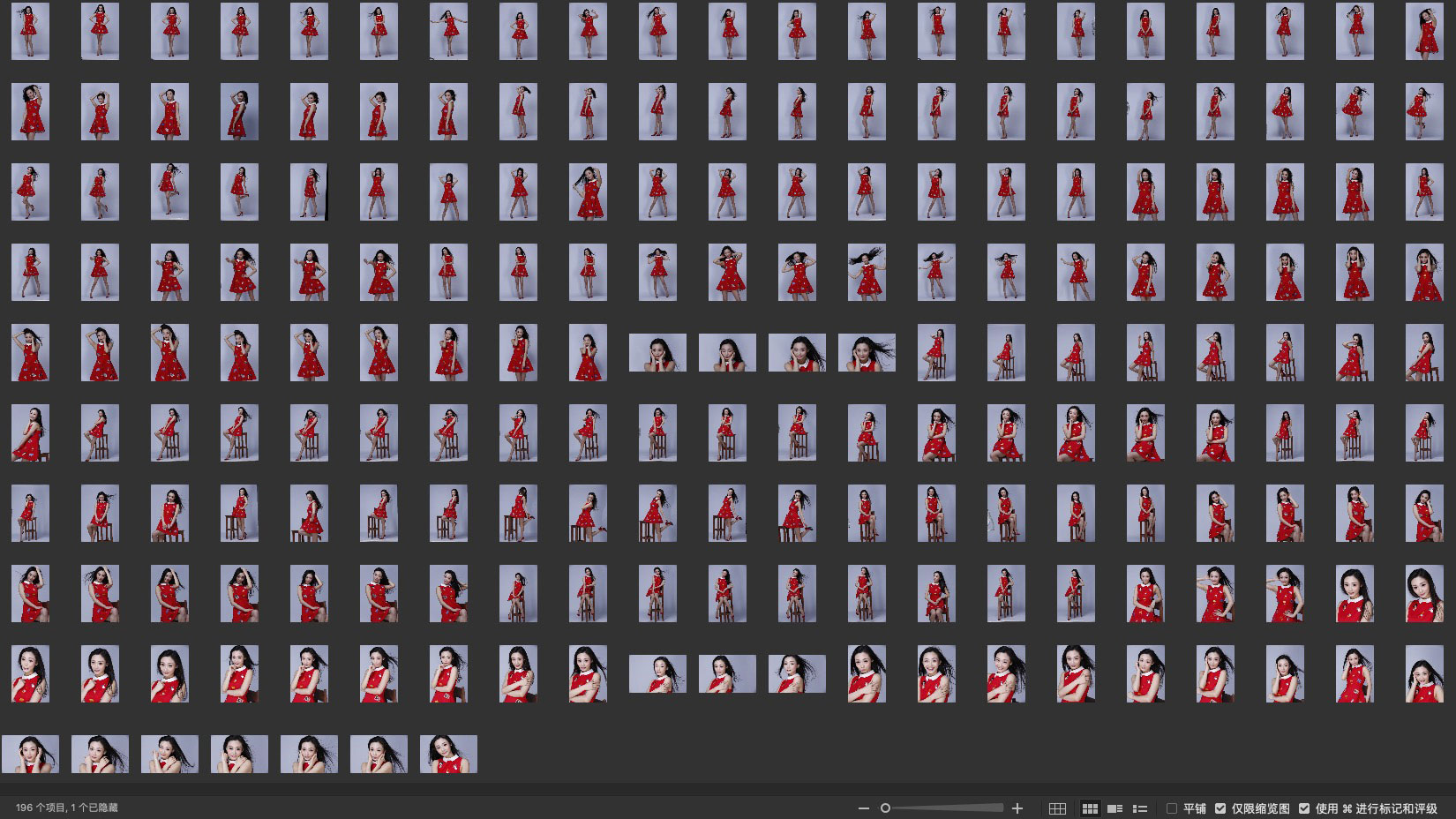Enable the 平铺 checkbox

coord(1172,808)
